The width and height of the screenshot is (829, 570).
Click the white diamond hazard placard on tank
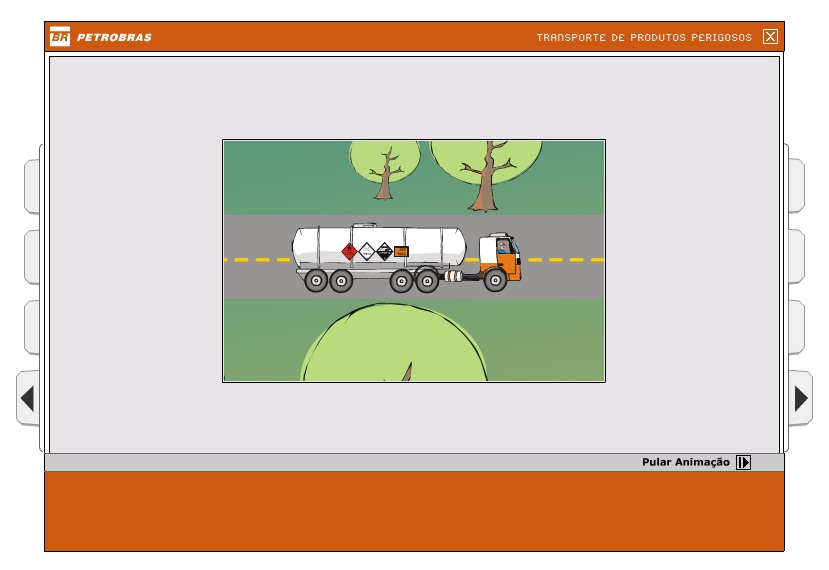[367, 251]
